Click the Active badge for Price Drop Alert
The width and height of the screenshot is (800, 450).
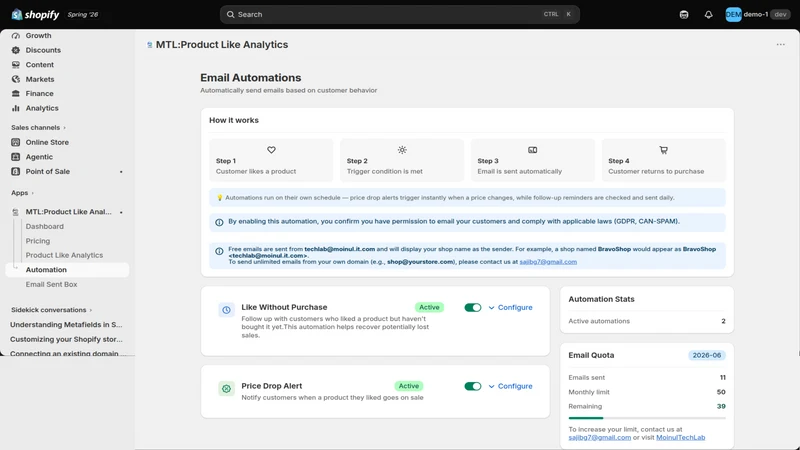409,386
